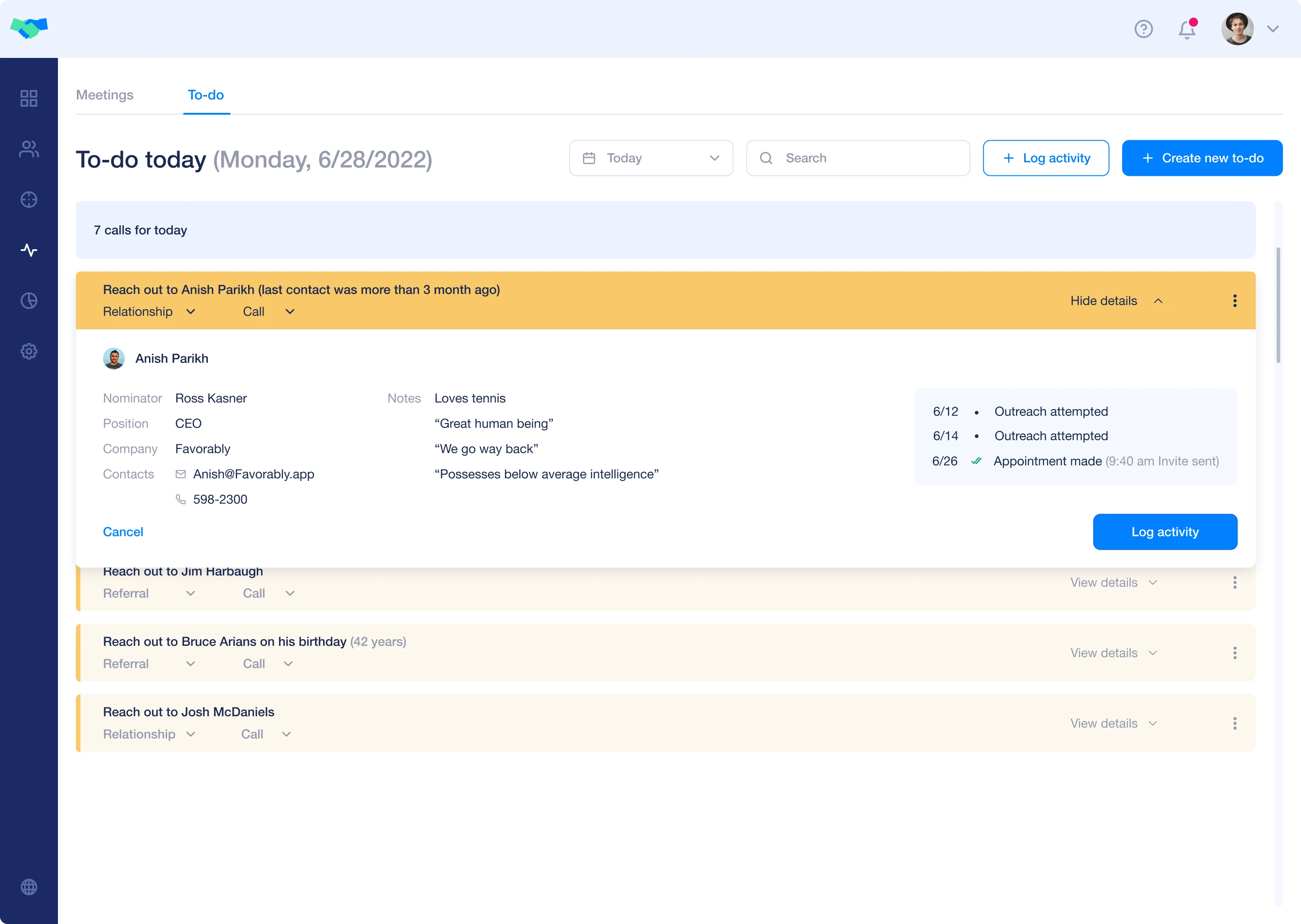Screen dimensions: 1301x924
Task: Select the To-do tab
Action: point(205,95)
